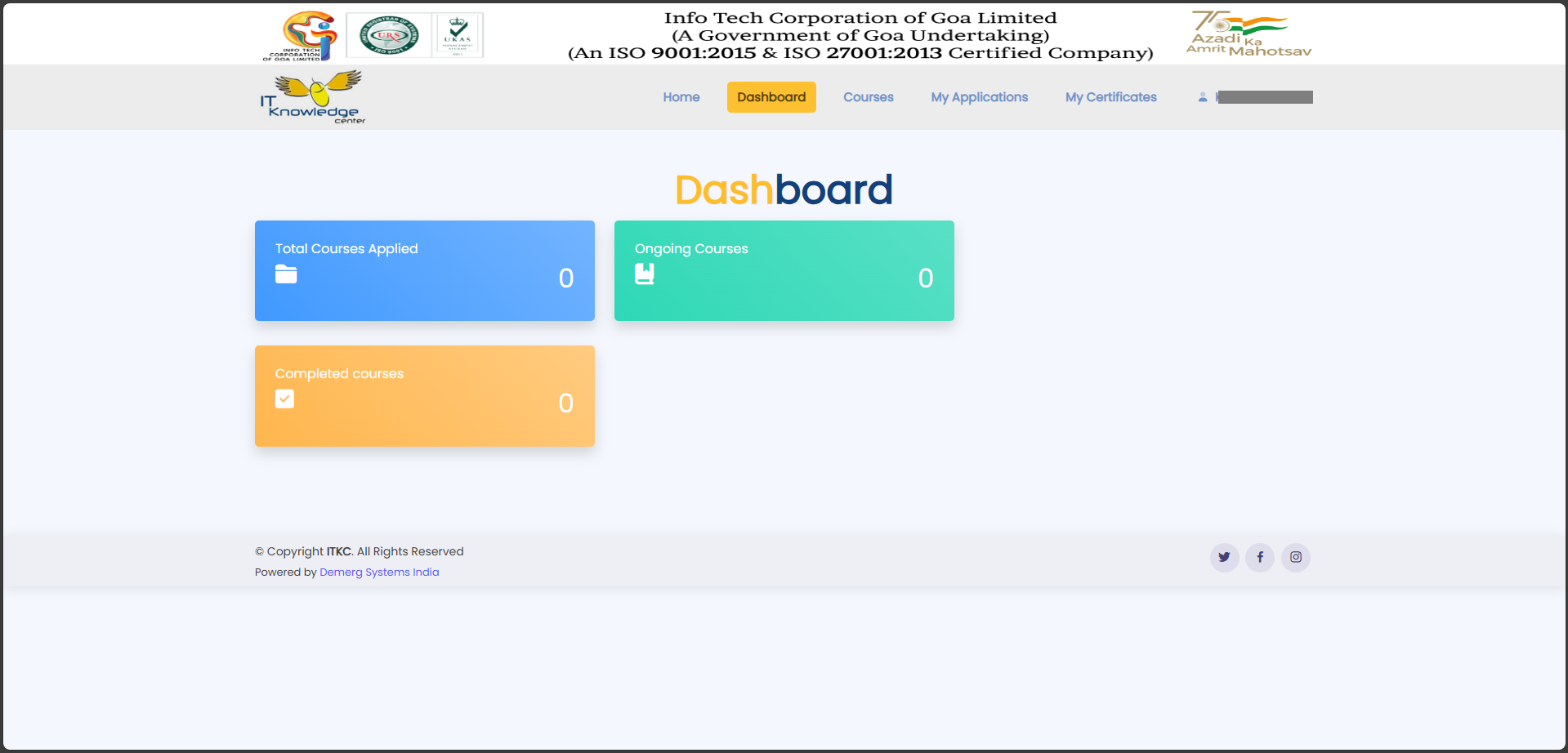Click the Info Tech Corporation of Goa logo
This screenshot has height=753, width=1568.
(x=300, y=36)
